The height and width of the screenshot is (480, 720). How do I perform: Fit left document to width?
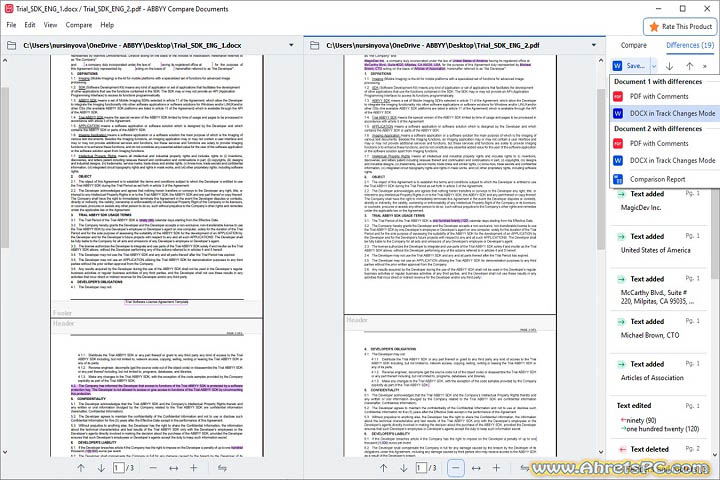pyautogui.click(x=172, y=467)
